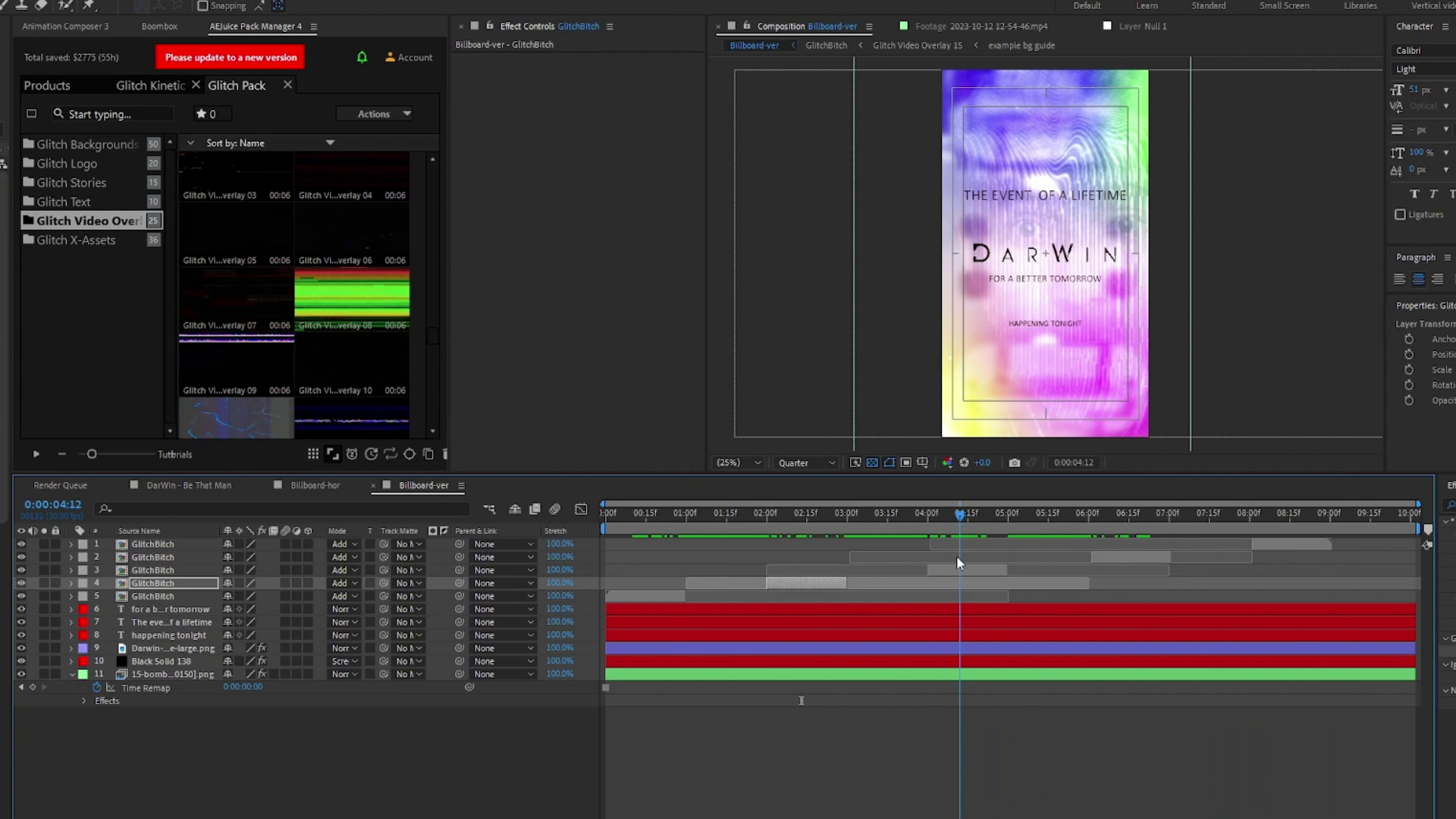The image size is (1456, 819).
Task: Take a snapshot with the camera icon
Action: [1014, 463]
